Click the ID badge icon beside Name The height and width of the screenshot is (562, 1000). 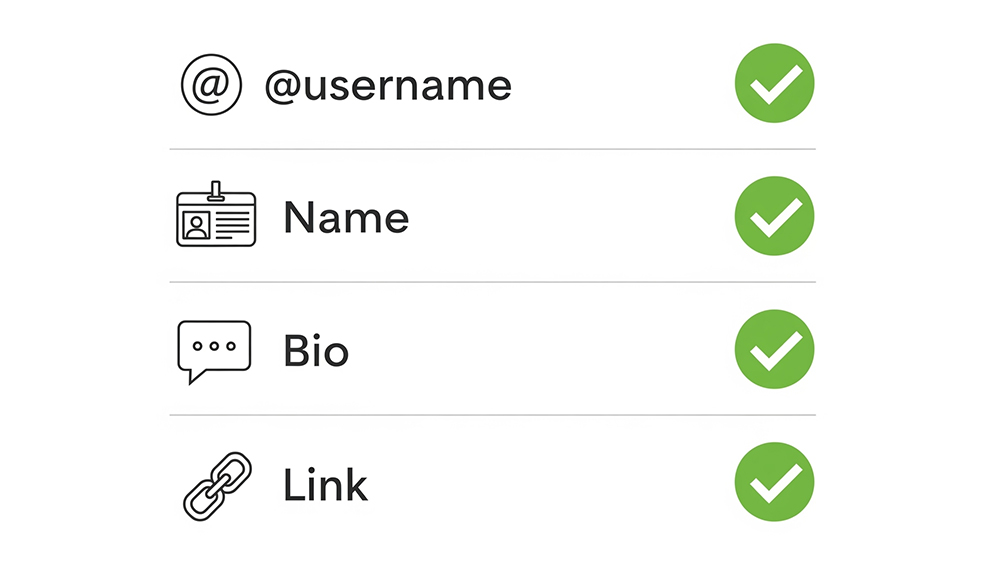(x=216, y=218)
